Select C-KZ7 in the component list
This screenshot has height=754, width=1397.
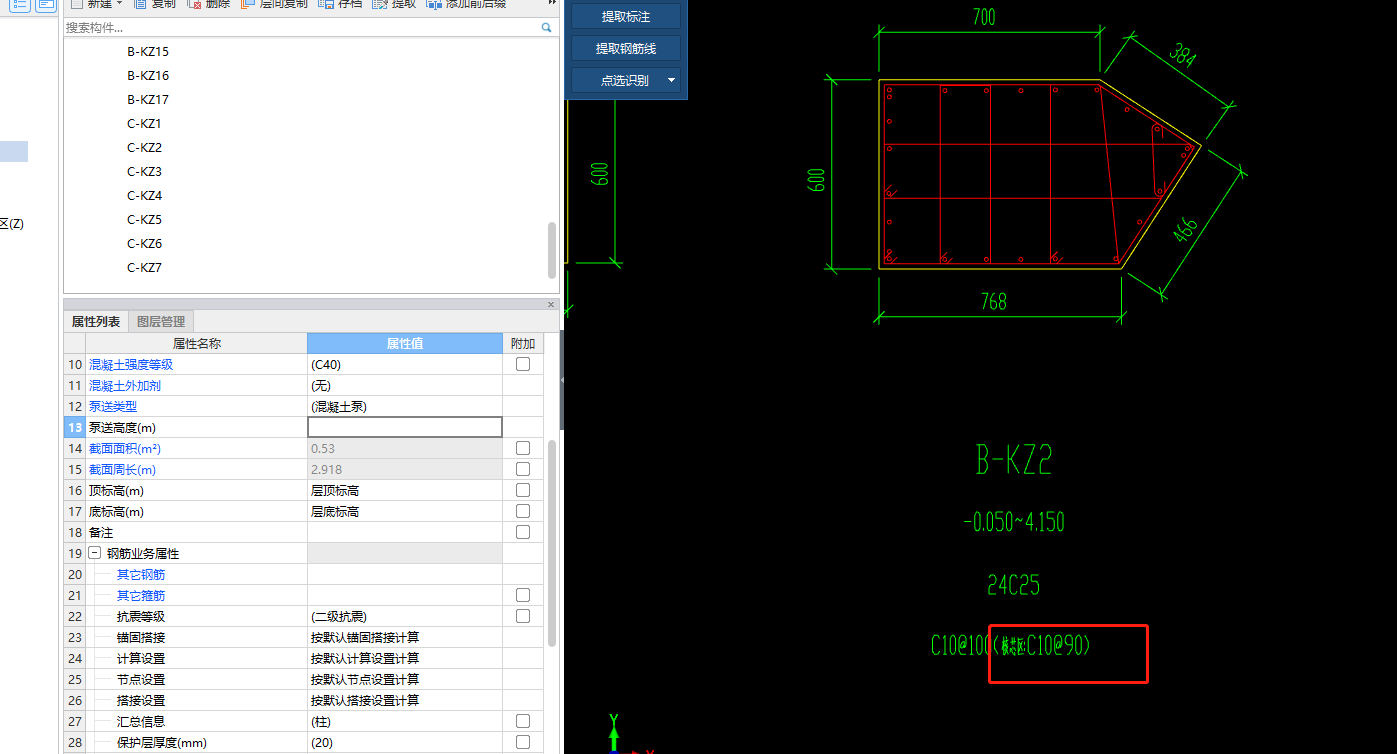click(144, 268)
